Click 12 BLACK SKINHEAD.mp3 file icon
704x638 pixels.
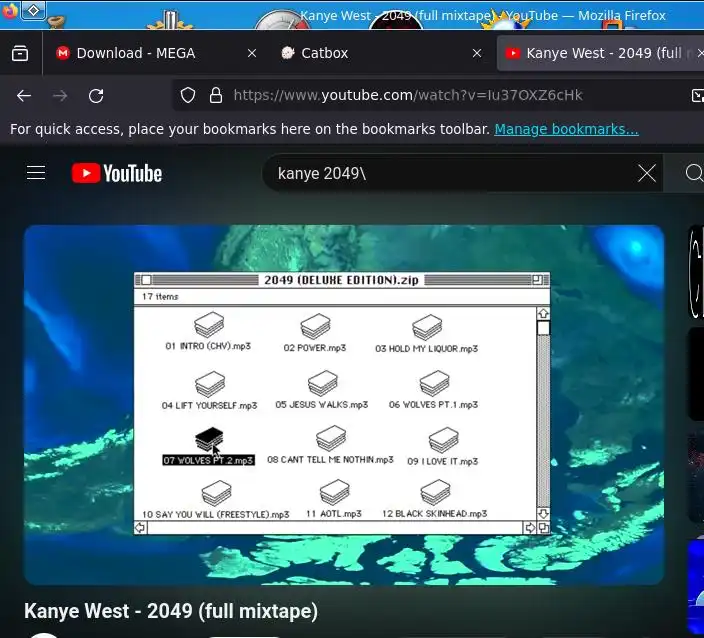click(435, 492)
